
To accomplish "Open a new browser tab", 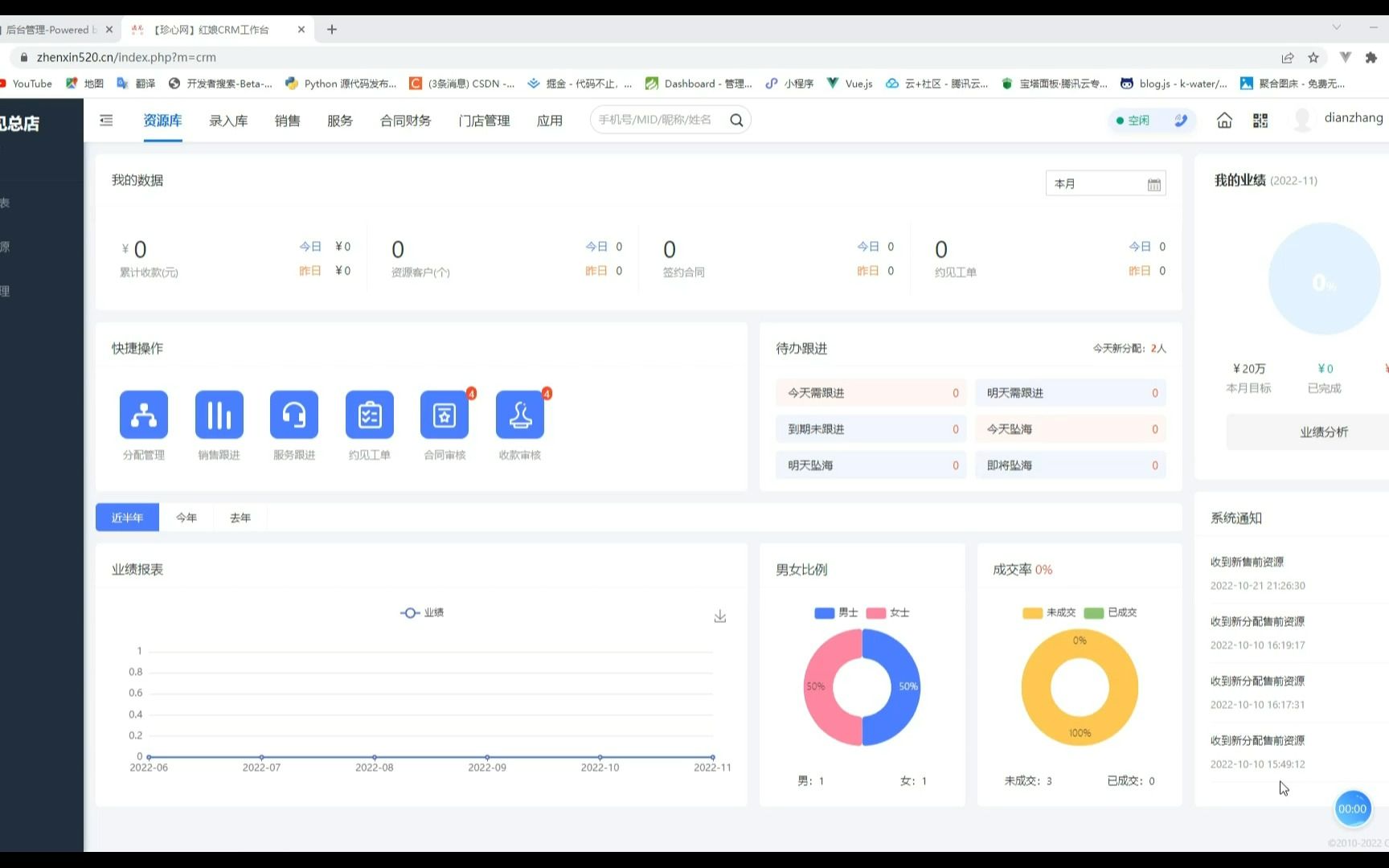I will 332,30.
